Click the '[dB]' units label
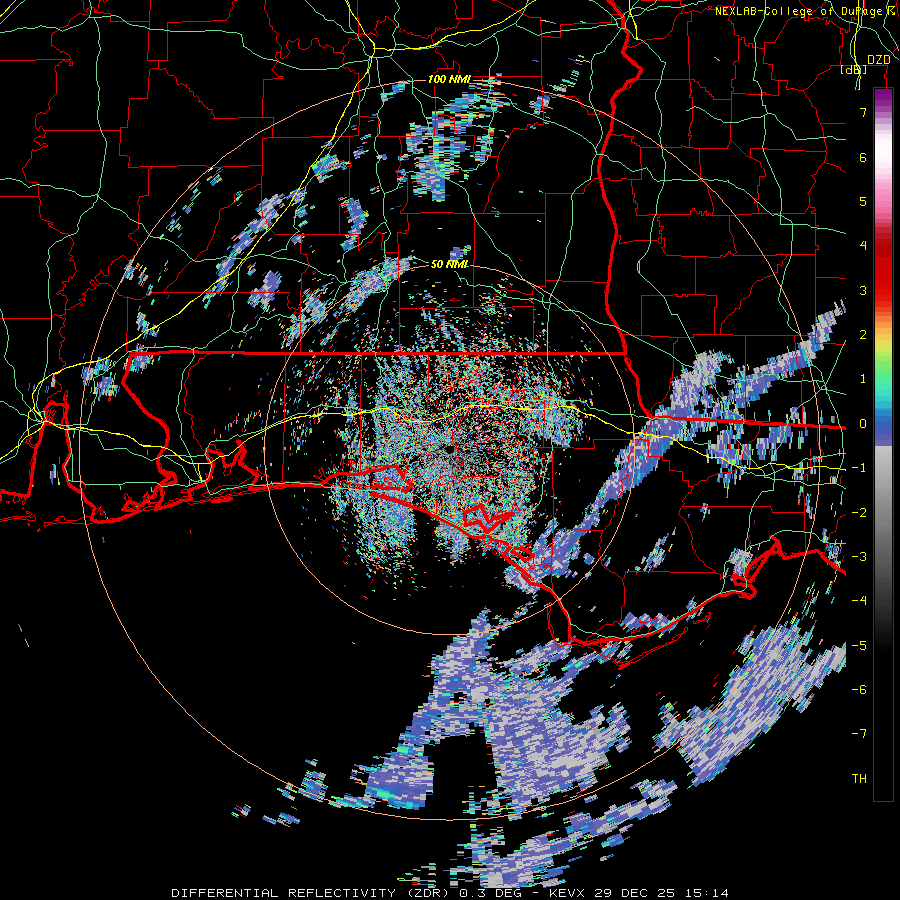Screen dimensions: 900x900 (x=854, y=70)
